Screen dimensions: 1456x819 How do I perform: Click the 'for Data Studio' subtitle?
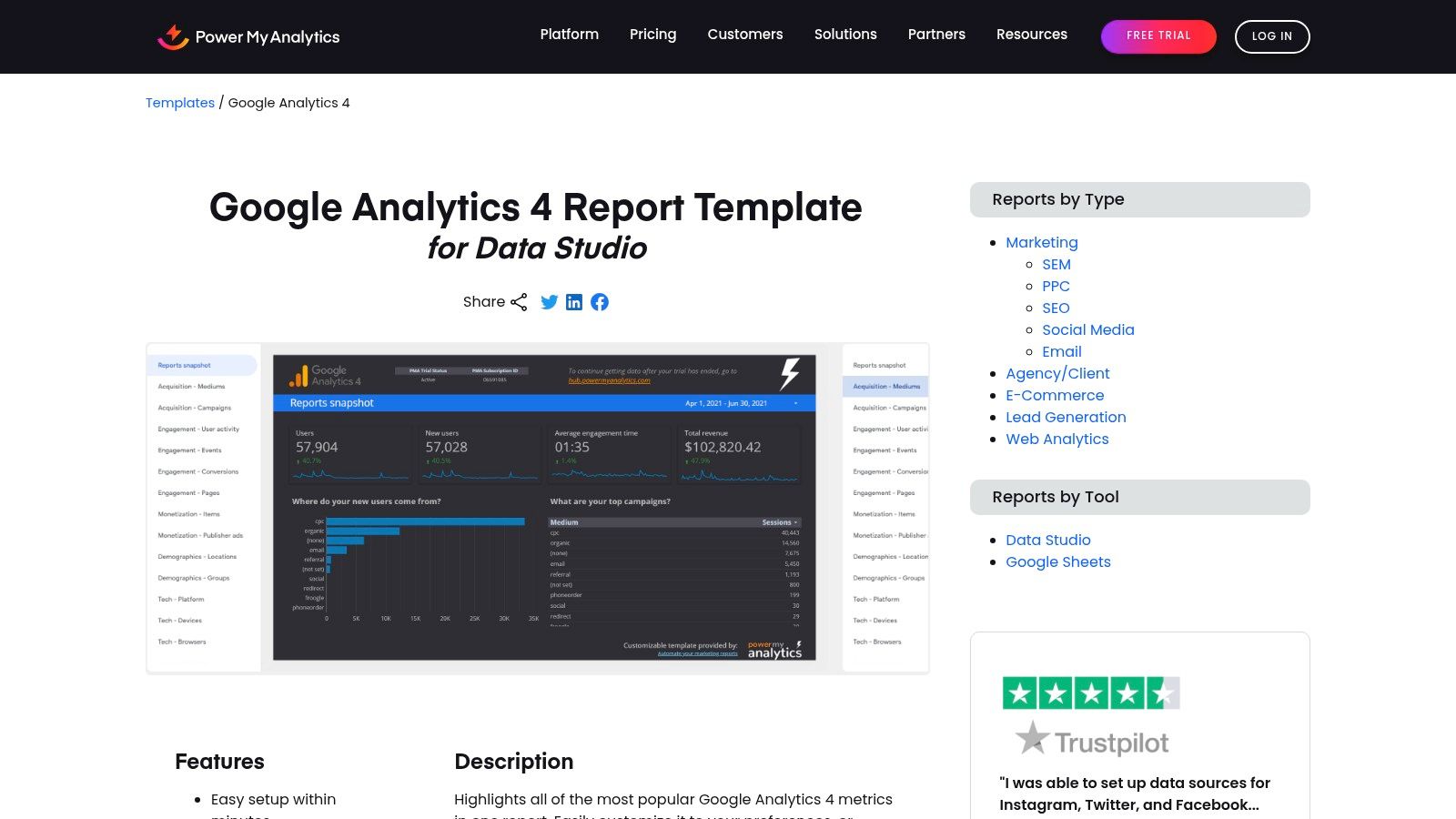(537, 248)
